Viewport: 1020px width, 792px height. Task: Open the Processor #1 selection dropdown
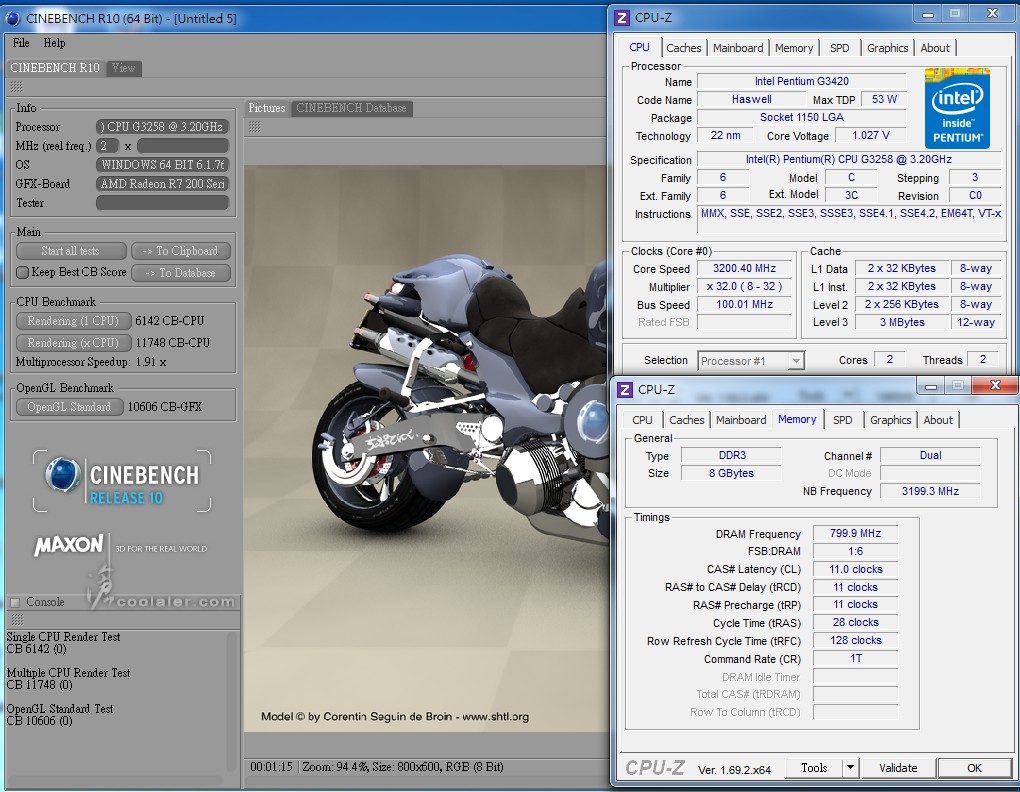tap(751, 361)
